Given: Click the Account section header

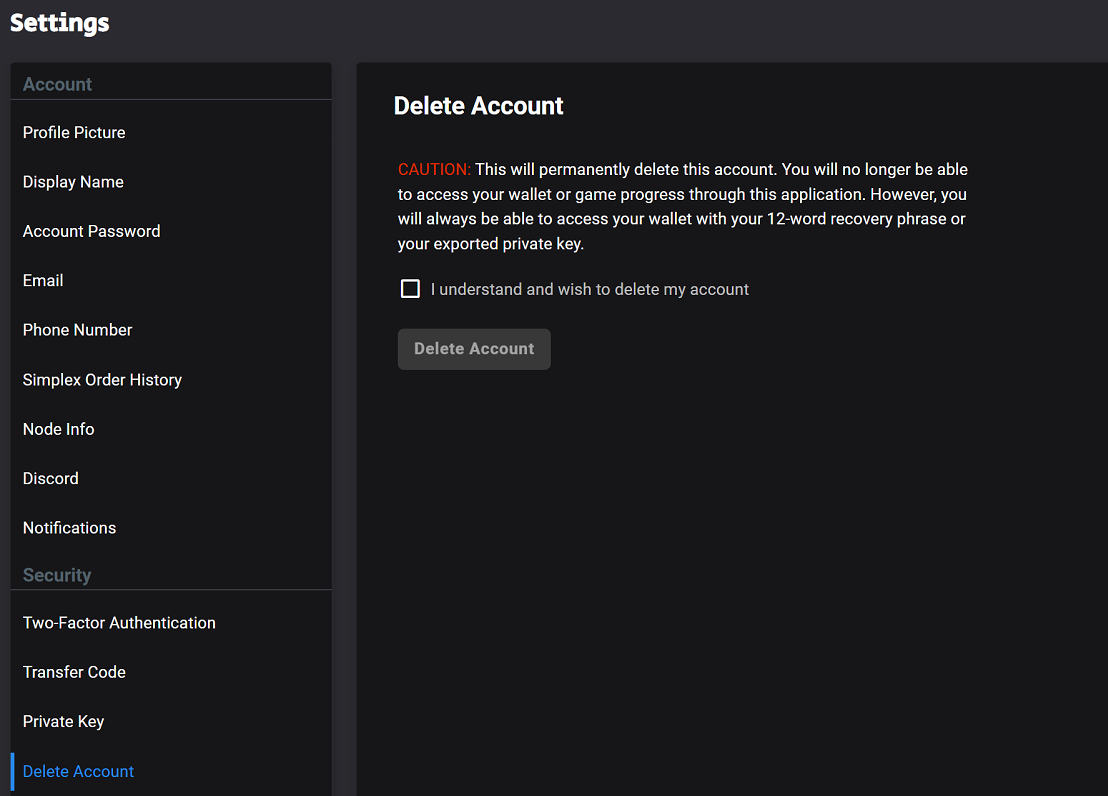Looking at the screenshot, I should [57, 85].
